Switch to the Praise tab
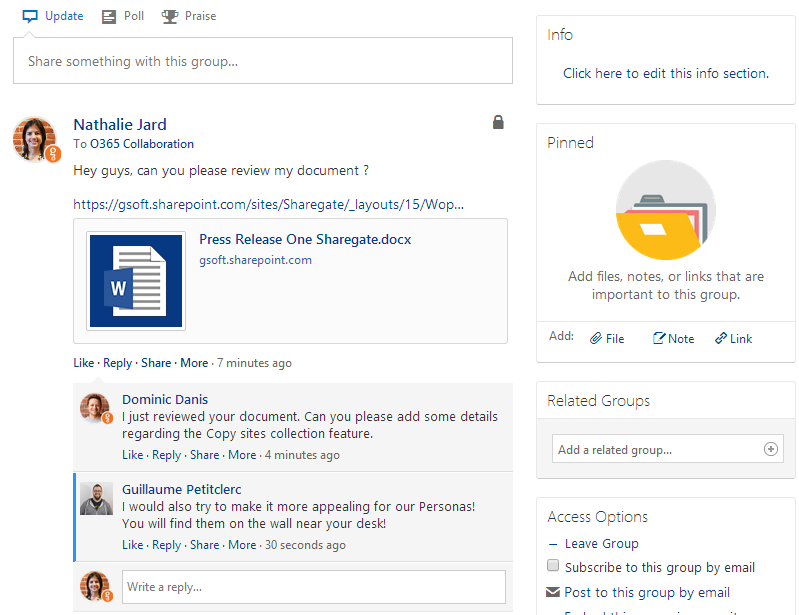The width and height of the screenshot is (799, 615). (x=189, y=16)
